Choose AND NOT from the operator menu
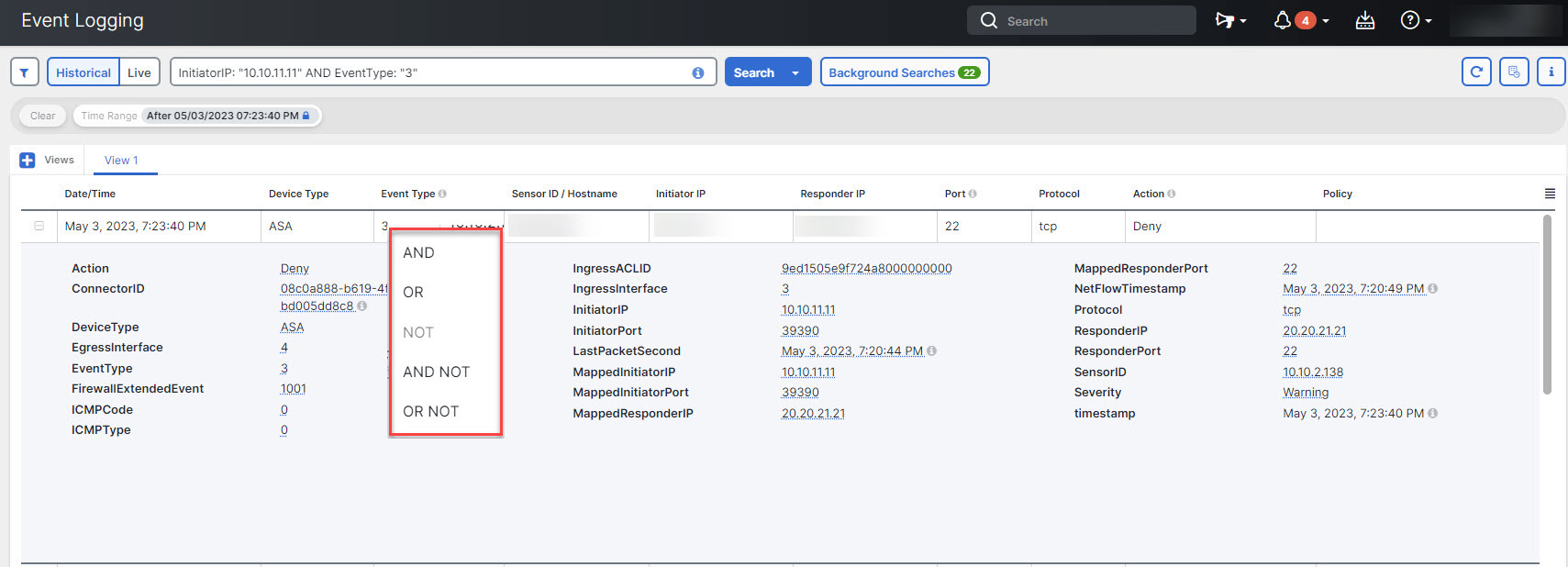1568x567 pixels. [436, 372]
